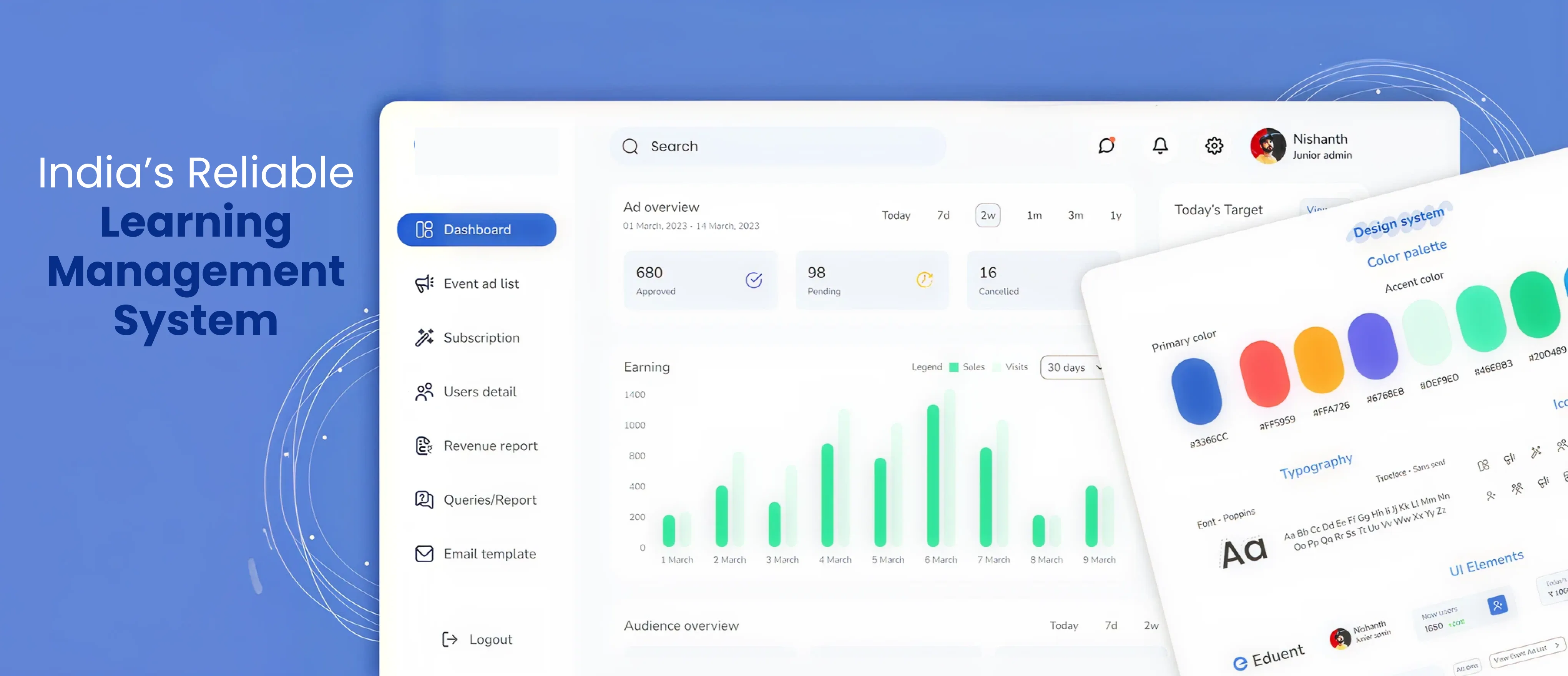Click the 4 March sales bar
This screenshot has height=676, width=1568.
pyautogui.click(x=827, y=495)
